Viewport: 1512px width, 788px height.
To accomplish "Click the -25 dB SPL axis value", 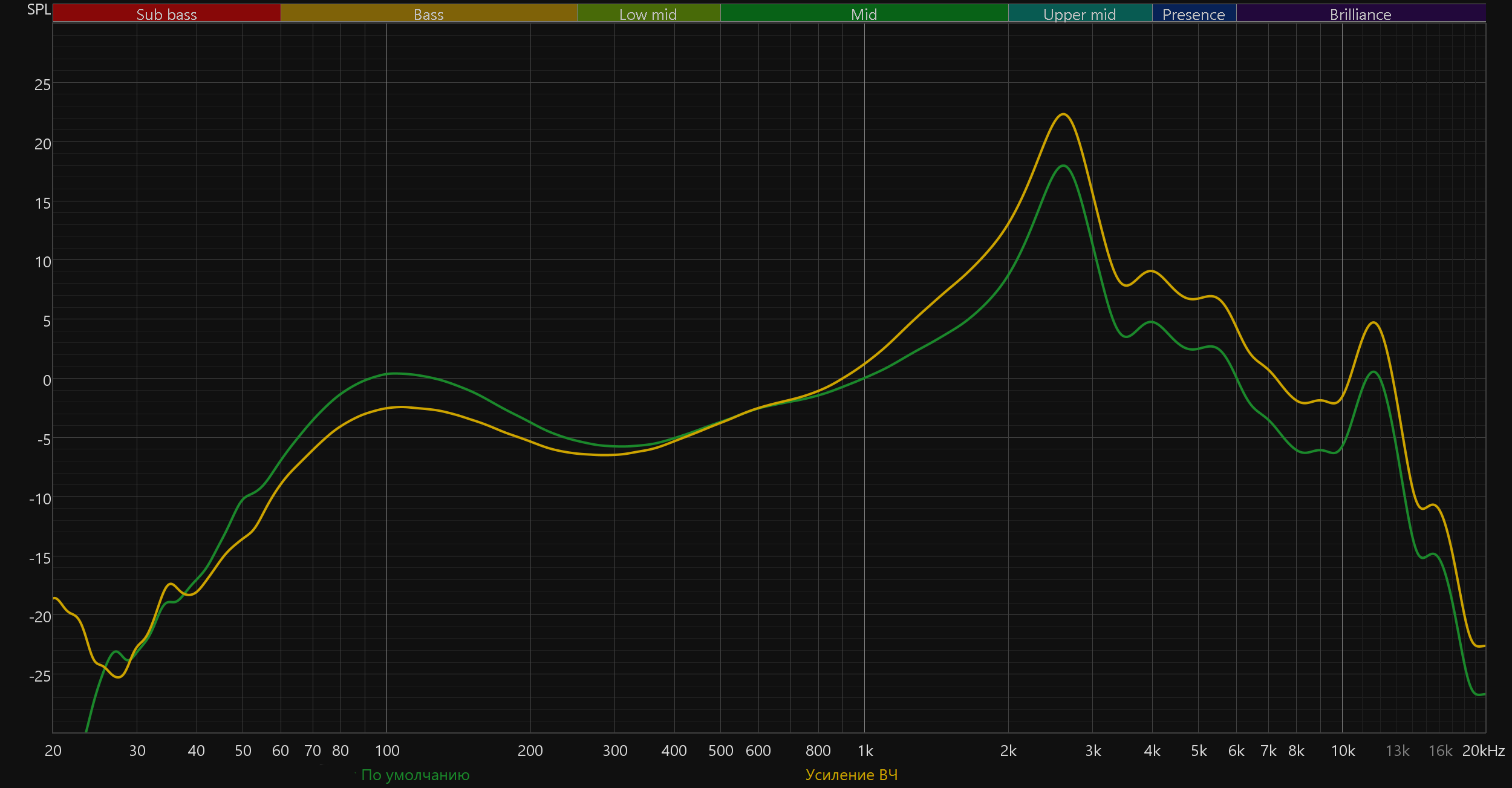I will pos(40,676).
